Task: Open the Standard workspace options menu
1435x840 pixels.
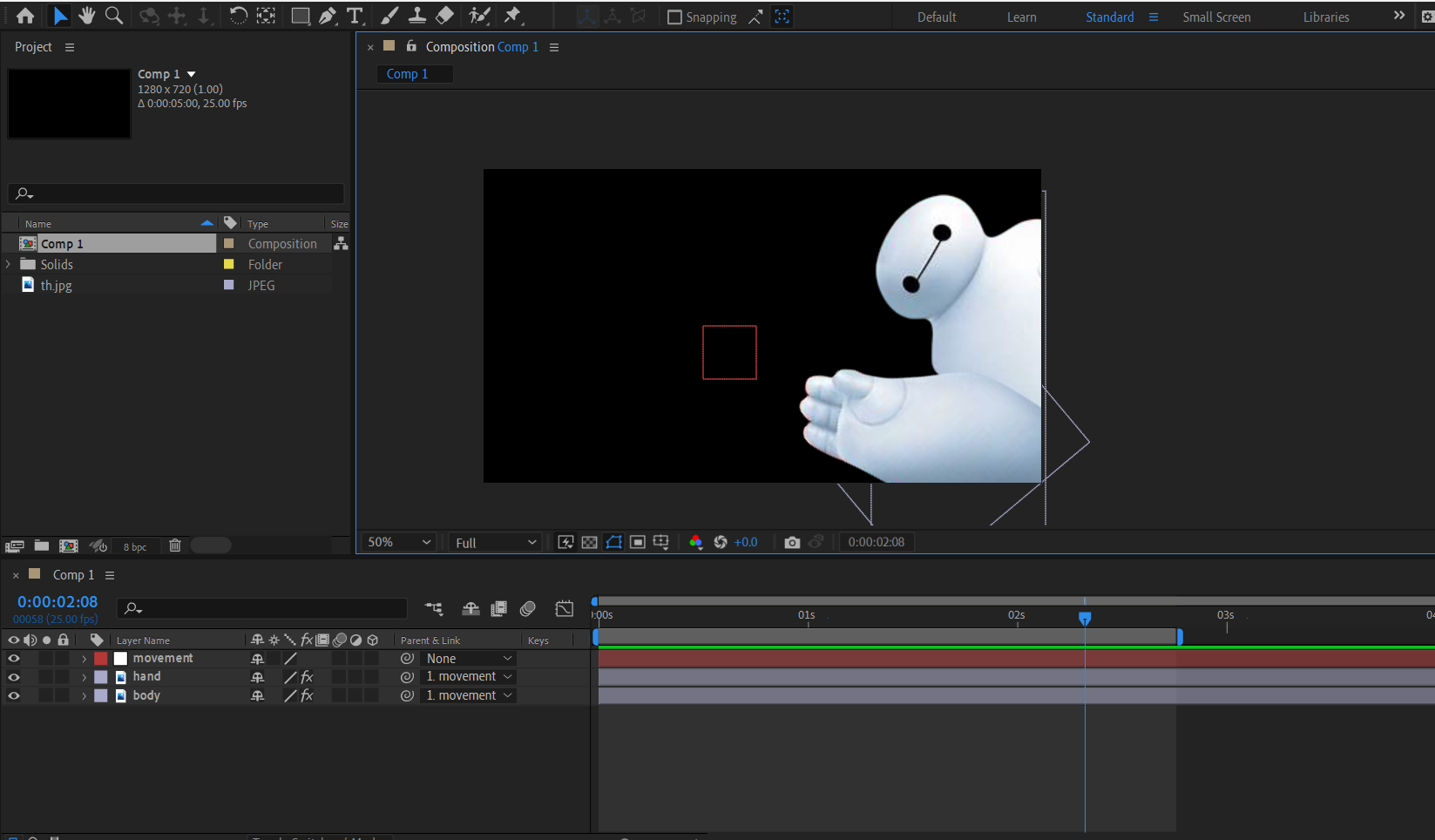Action: (1154, 17)
